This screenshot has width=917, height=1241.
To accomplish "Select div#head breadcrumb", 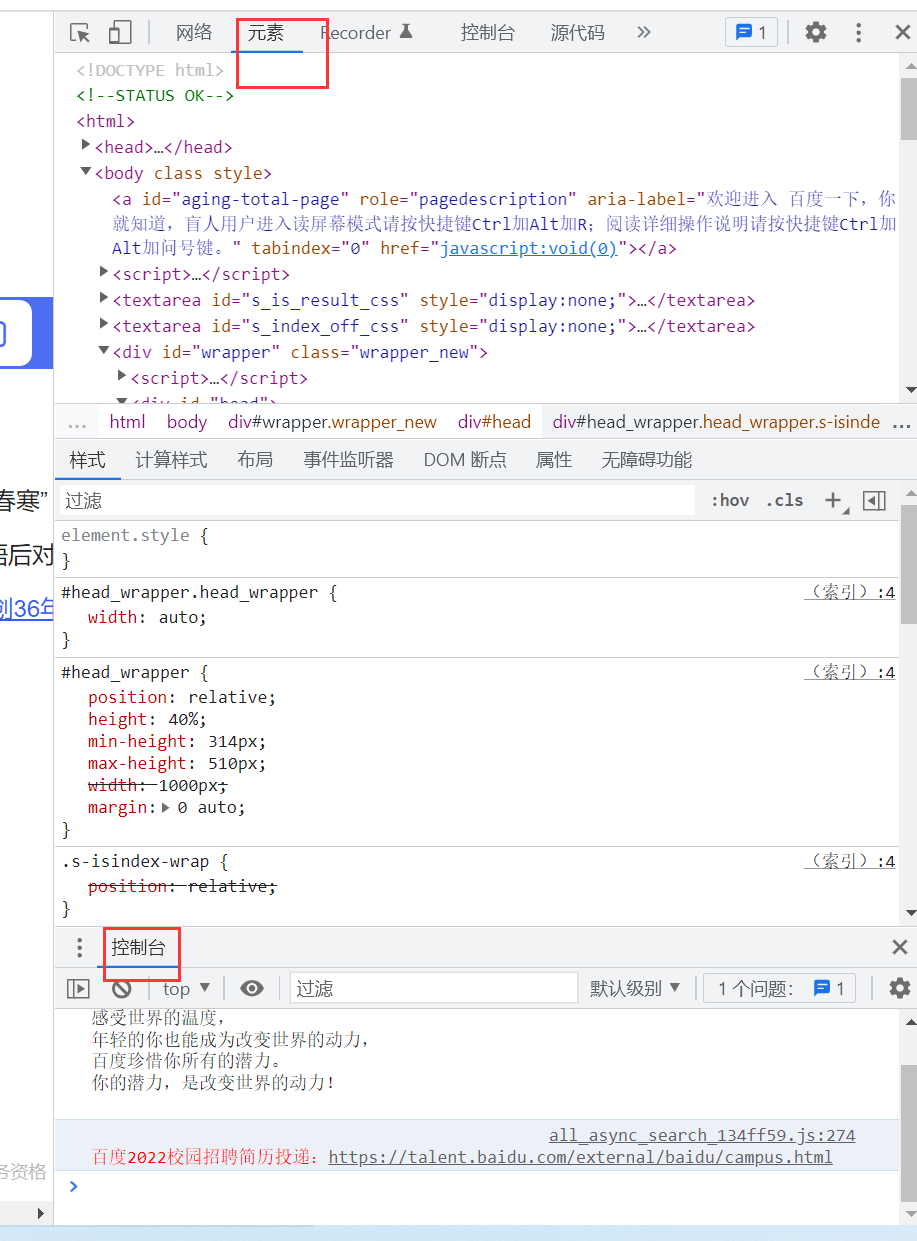I will click(495, 422).
